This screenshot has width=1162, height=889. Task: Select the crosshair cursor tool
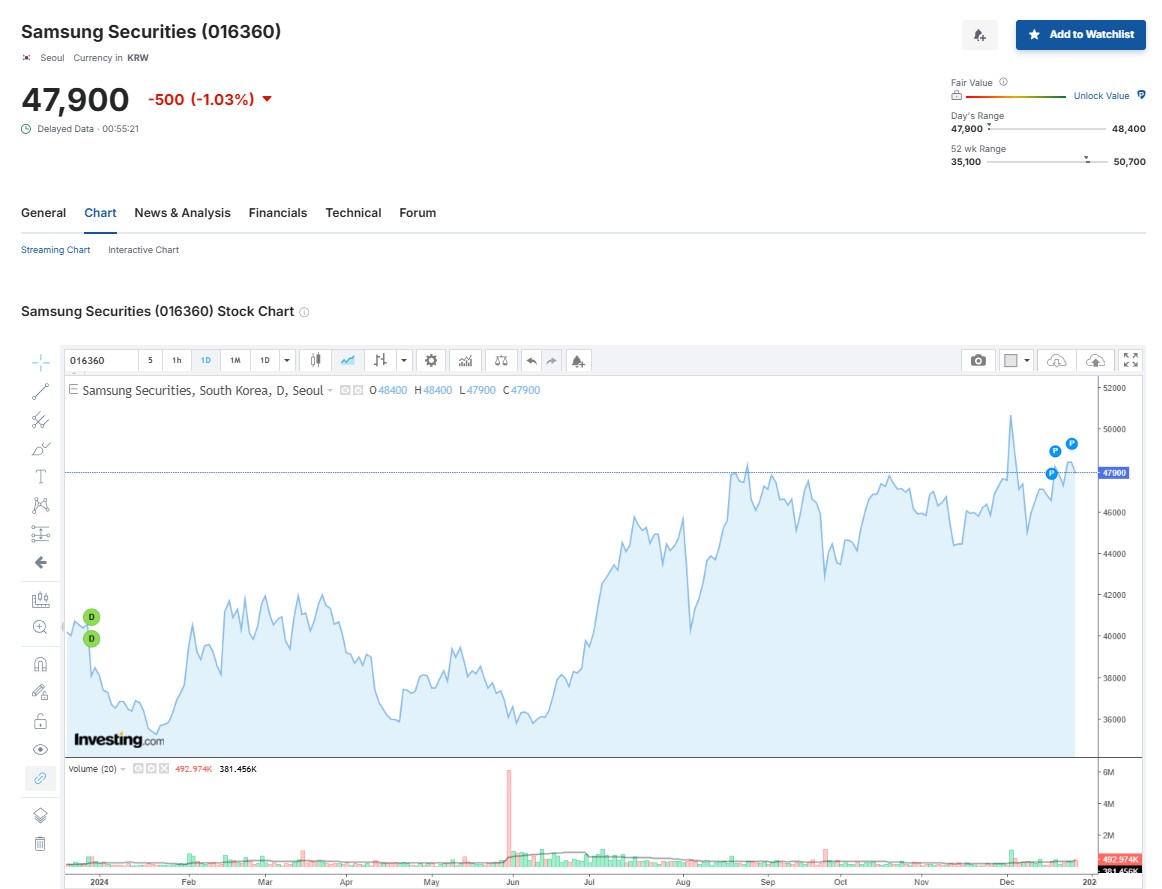pyautogui.click(x=41, y=362)
